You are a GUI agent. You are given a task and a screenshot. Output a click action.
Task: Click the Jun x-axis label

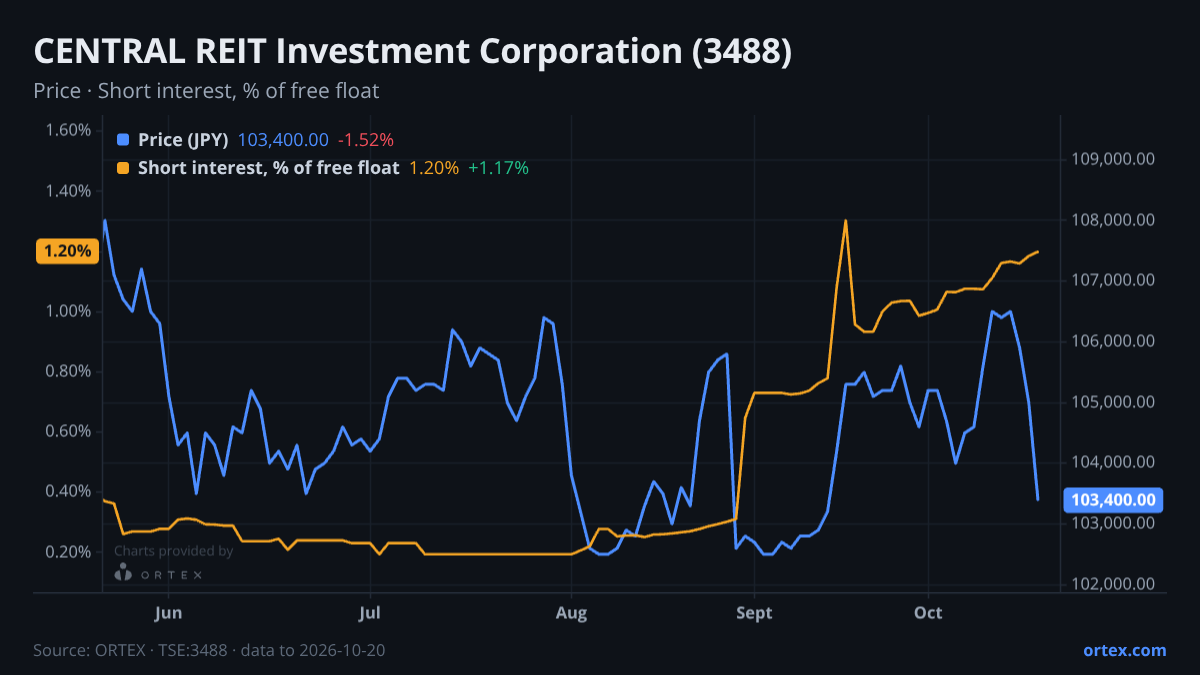(169, 613)
